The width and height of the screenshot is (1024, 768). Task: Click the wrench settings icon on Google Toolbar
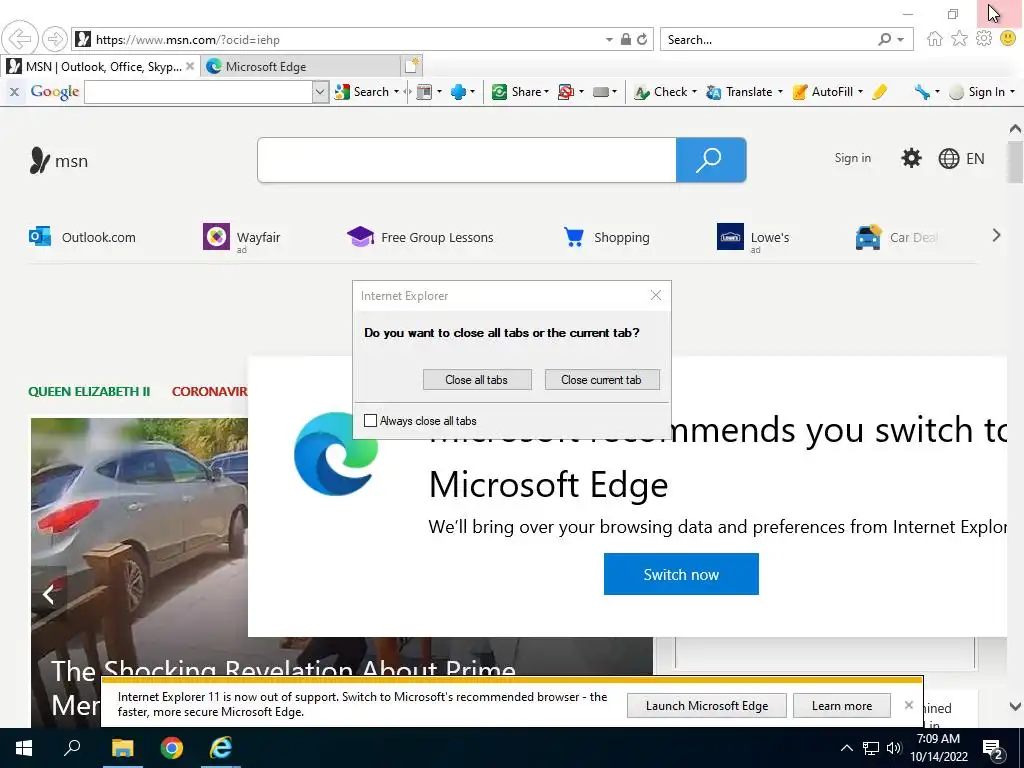[922, 92]
